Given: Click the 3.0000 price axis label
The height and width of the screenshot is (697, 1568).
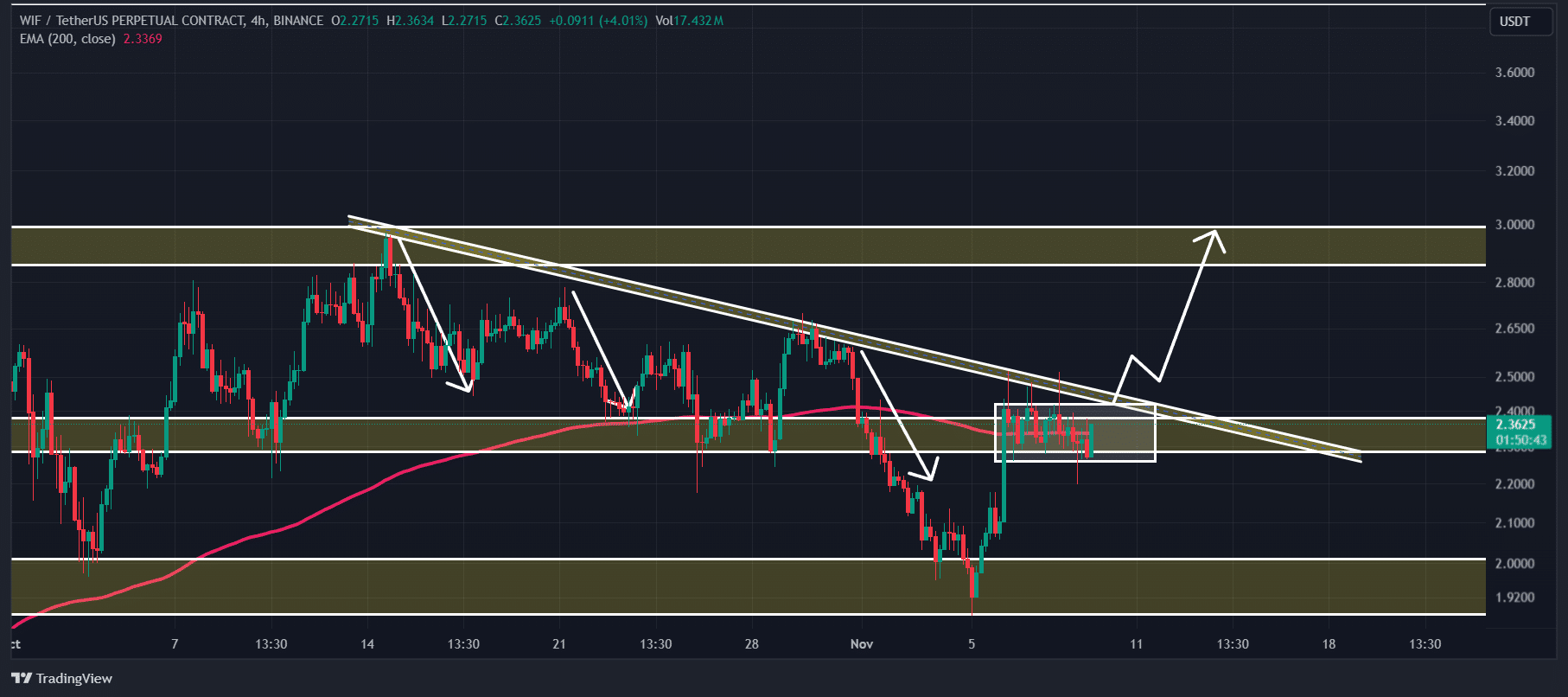Looking at the screenshot, I should point(1514,225).
